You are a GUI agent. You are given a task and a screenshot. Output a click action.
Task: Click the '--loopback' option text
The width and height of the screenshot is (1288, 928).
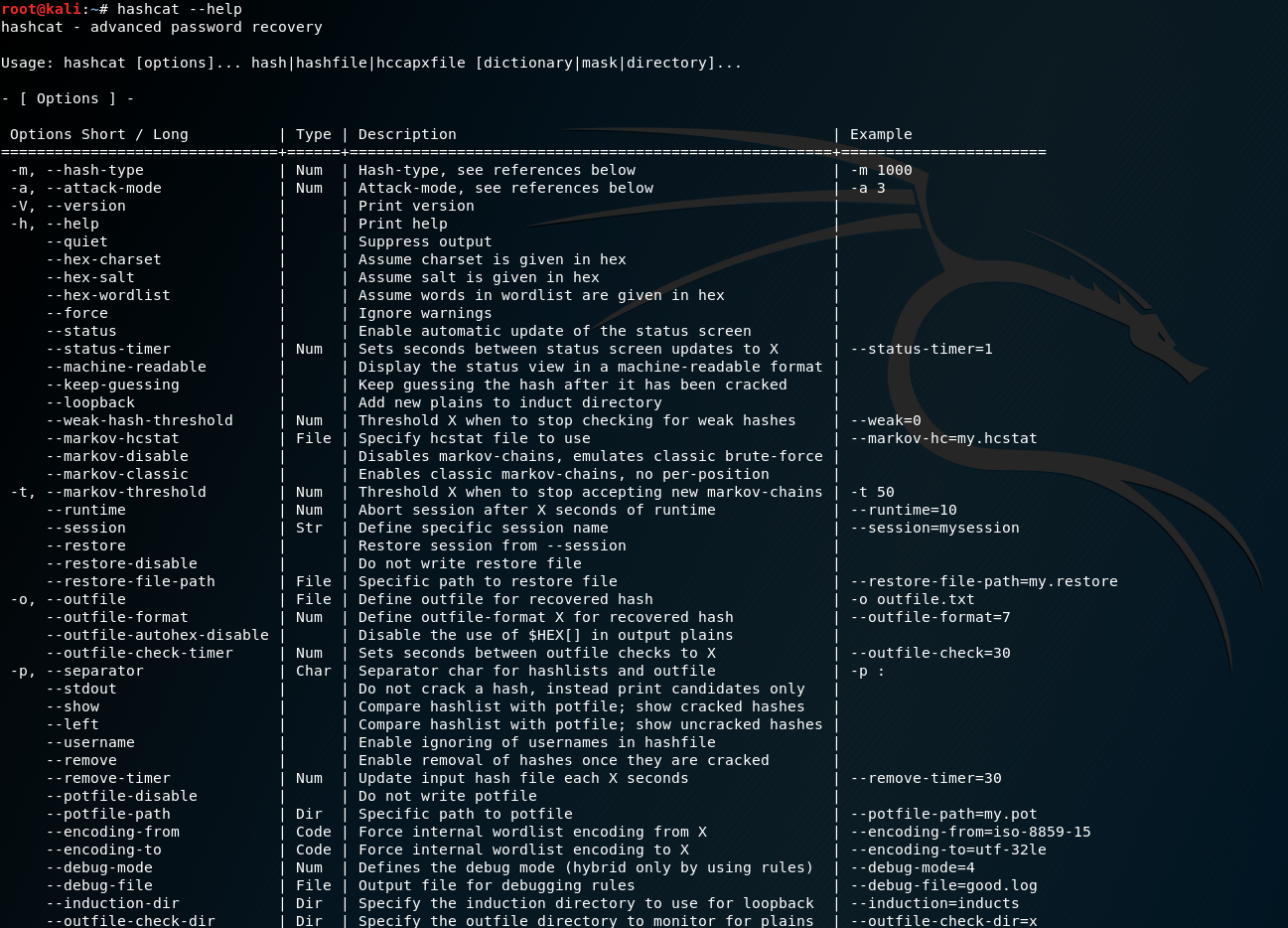point(90,402)
